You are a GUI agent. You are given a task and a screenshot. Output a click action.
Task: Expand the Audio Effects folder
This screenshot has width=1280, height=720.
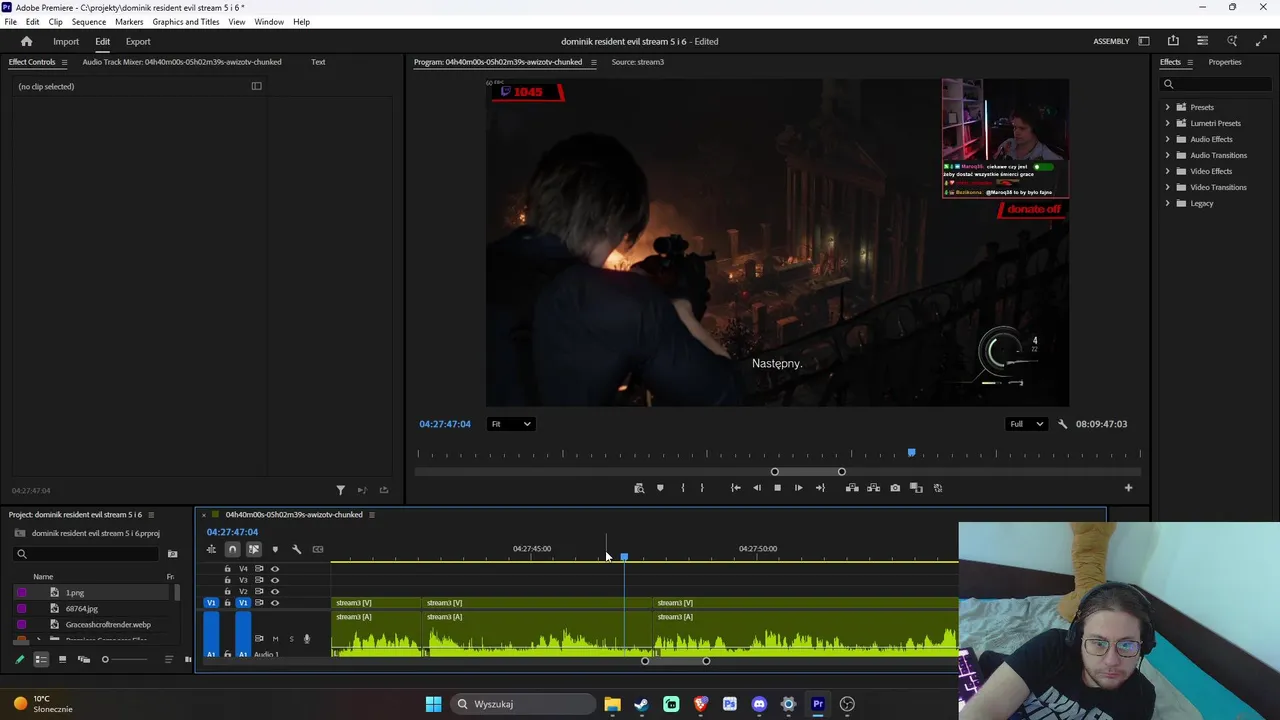(x=1167, y=139)
